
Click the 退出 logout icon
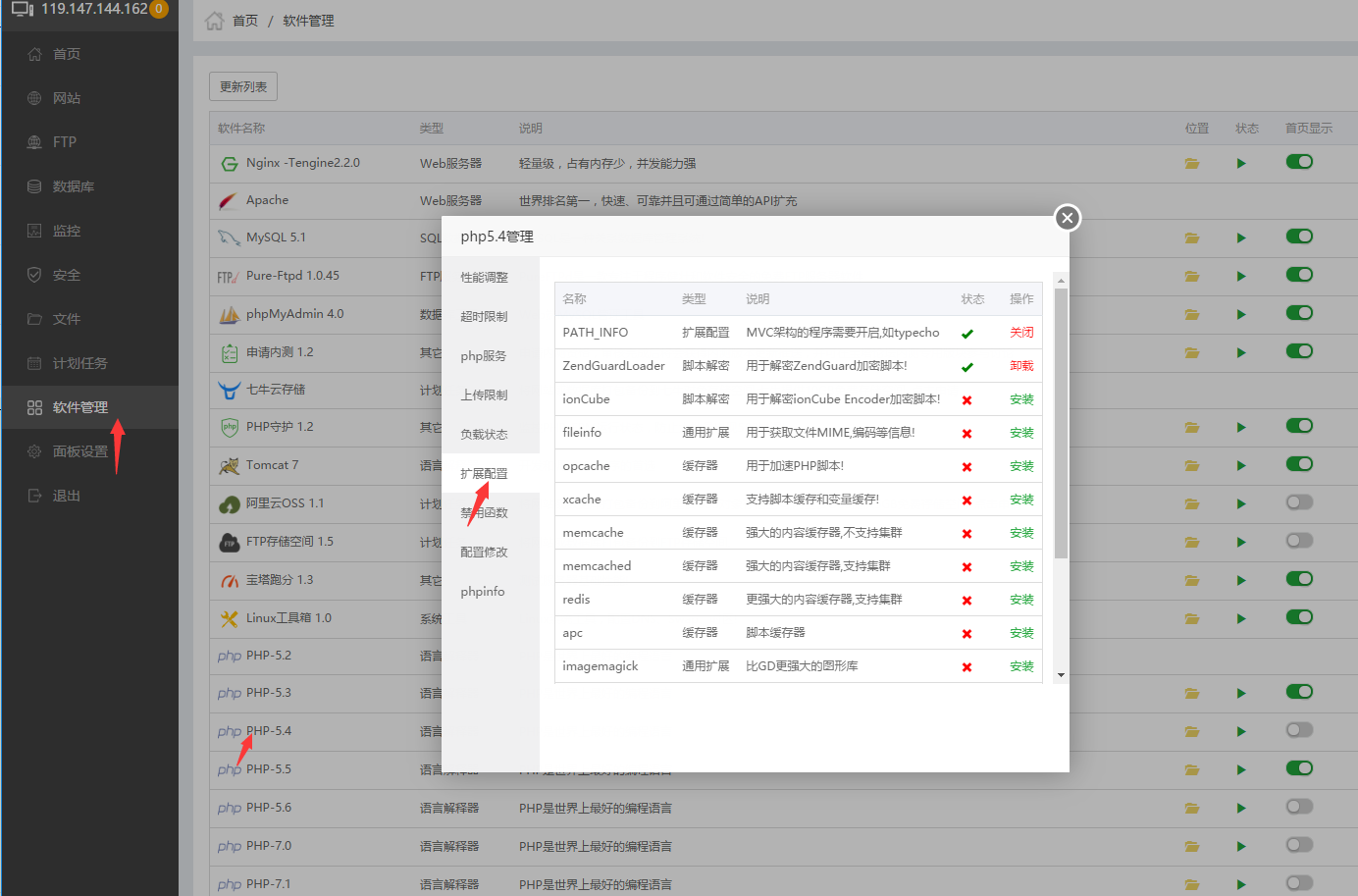click(34, 496)
